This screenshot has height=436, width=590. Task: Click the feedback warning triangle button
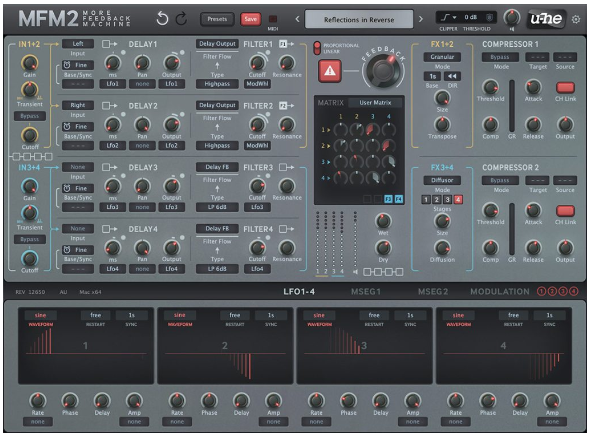330,70
